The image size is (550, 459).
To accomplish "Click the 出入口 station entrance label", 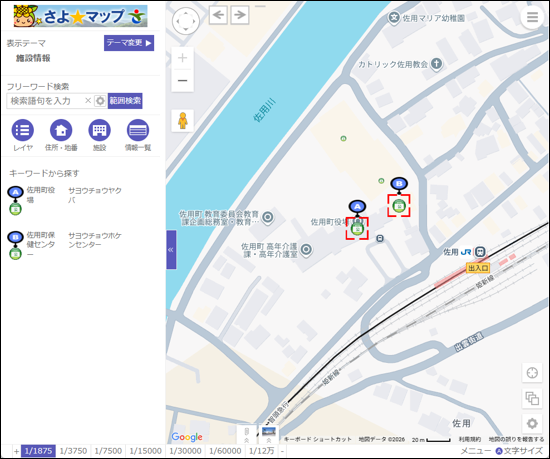I will point(478,268).
